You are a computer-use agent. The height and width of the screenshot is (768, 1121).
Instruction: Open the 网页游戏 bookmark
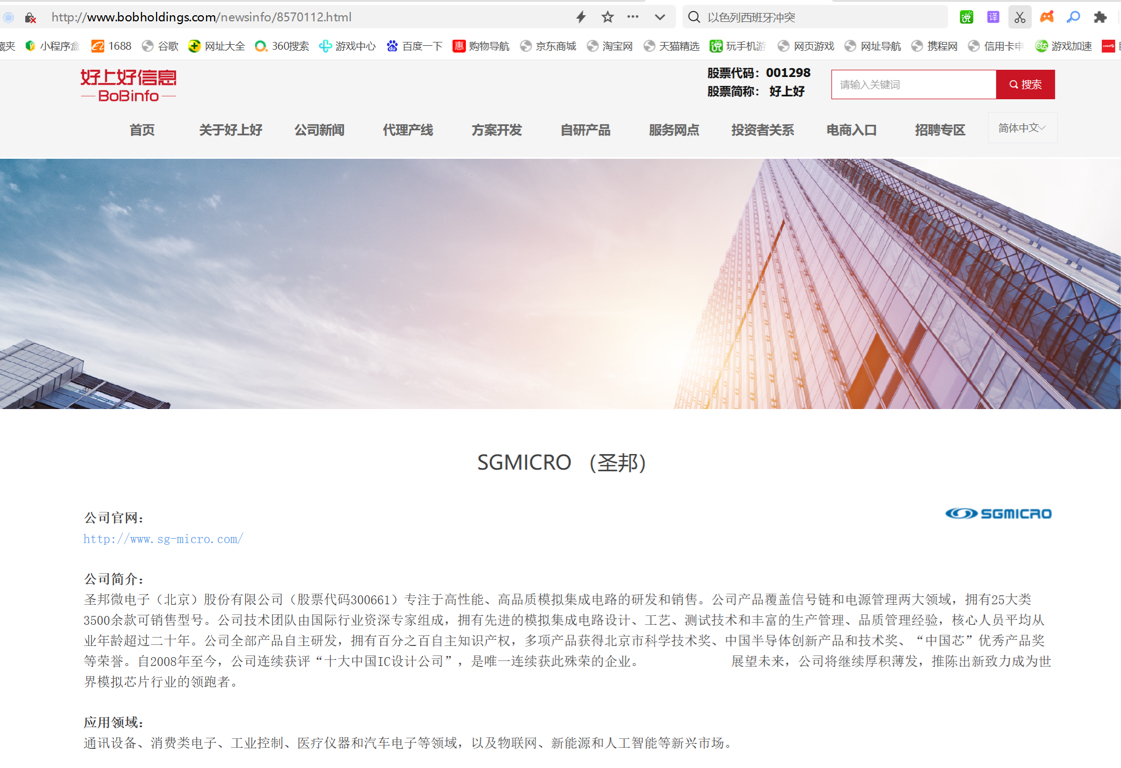click(x=806, y=46)
